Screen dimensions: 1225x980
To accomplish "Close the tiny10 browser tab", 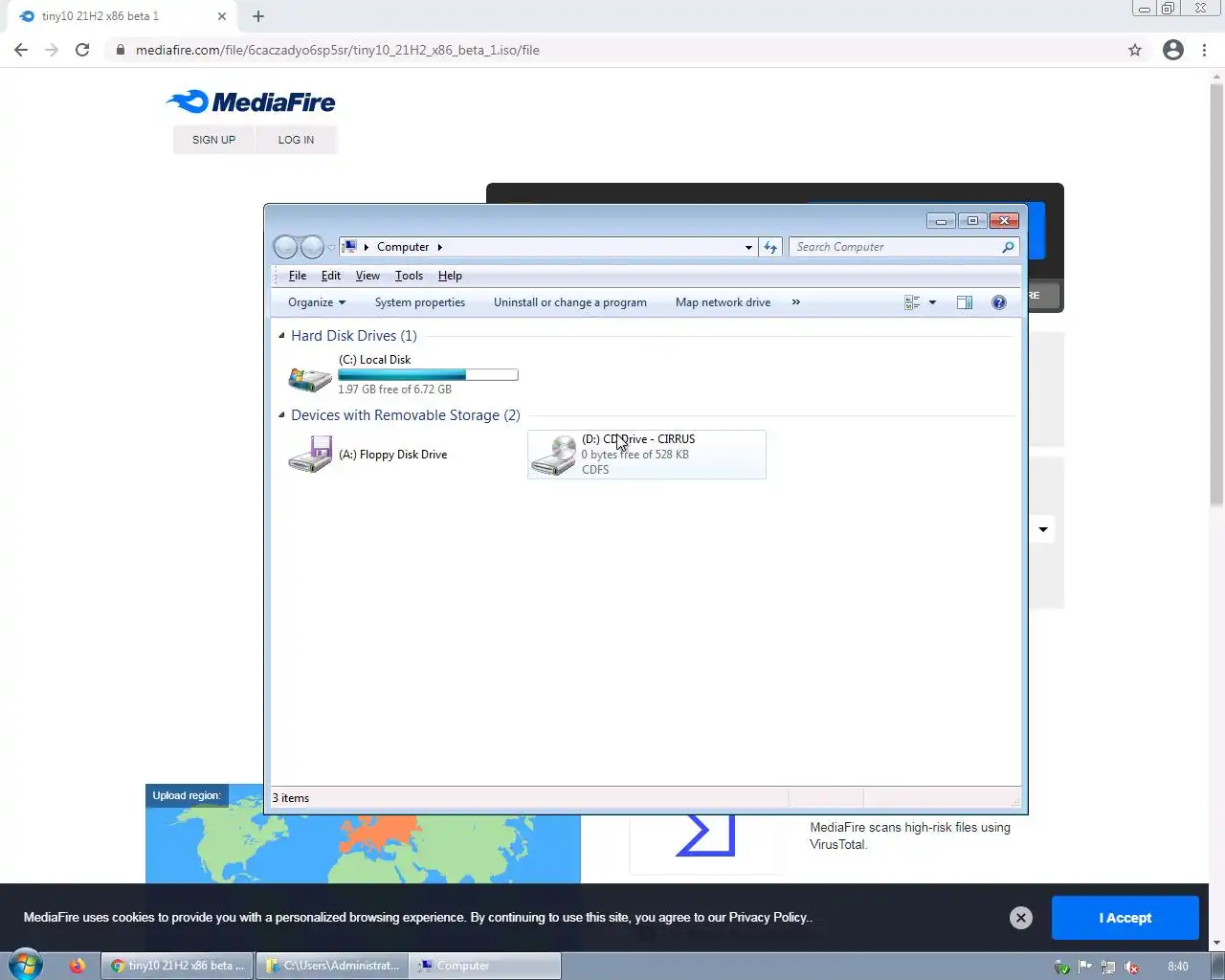I will 222,16.
